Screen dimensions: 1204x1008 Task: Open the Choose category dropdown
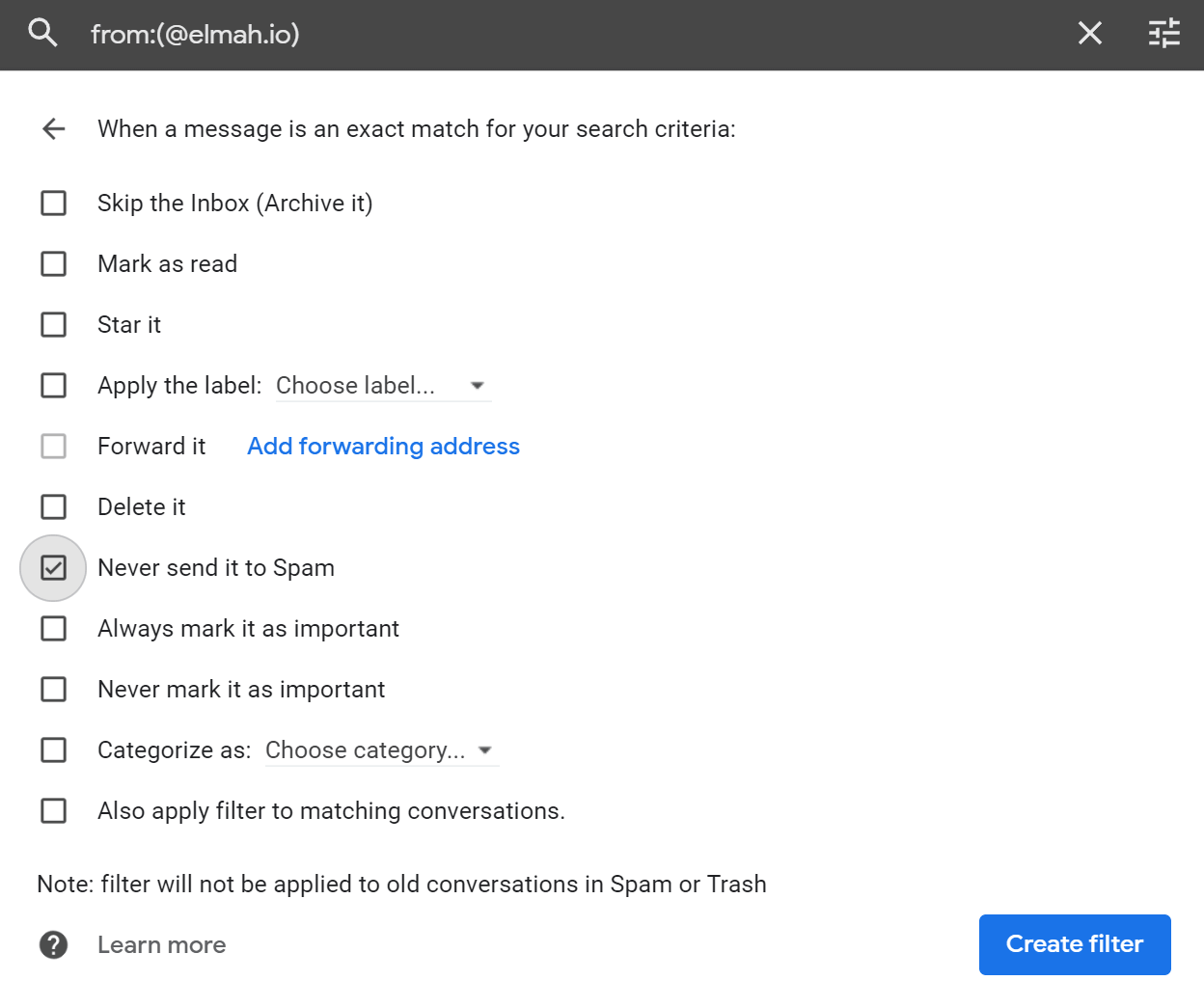381,750
